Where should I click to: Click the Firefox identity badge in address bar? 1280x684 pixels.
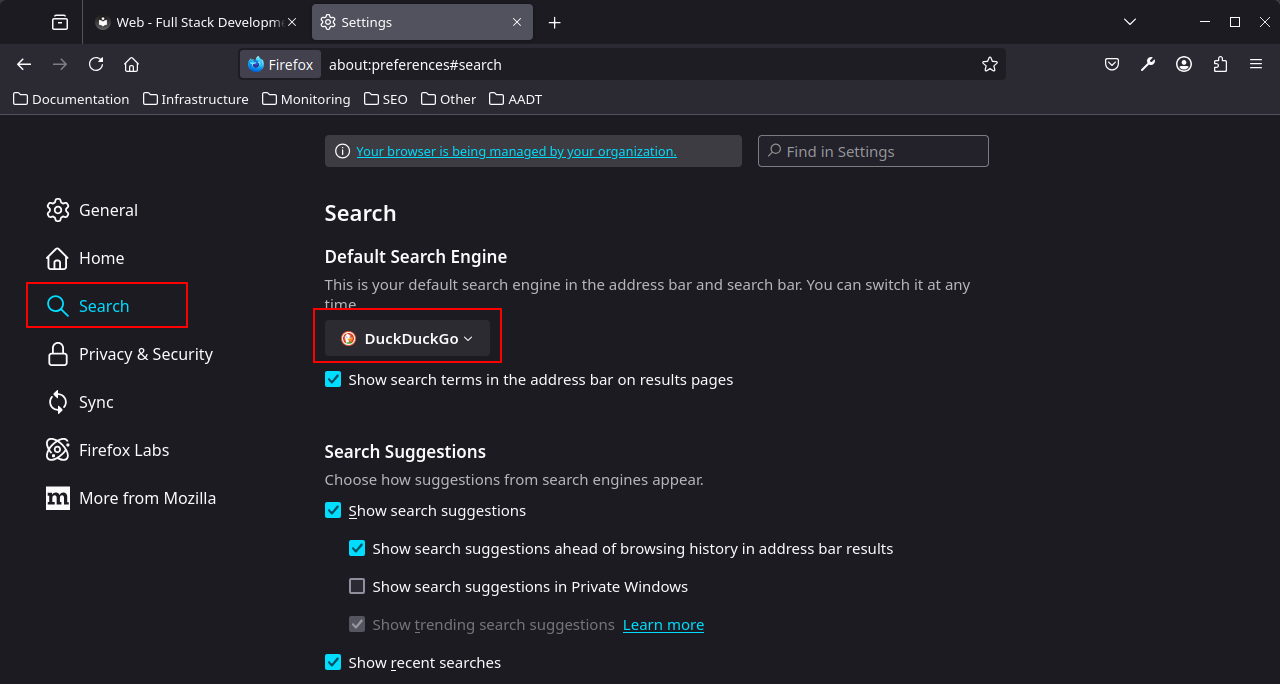coord(281,64)
